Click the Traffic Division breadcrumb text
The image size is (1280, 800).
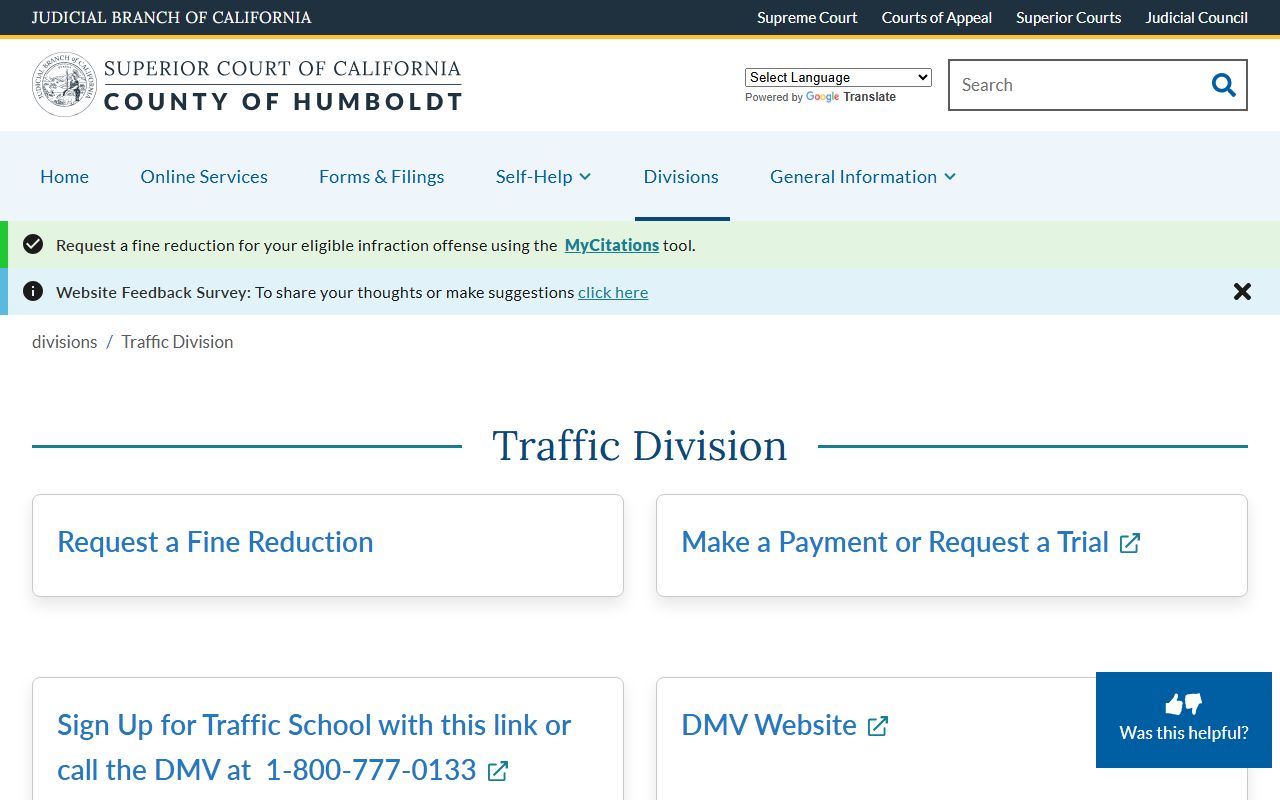tap(177, 341)
